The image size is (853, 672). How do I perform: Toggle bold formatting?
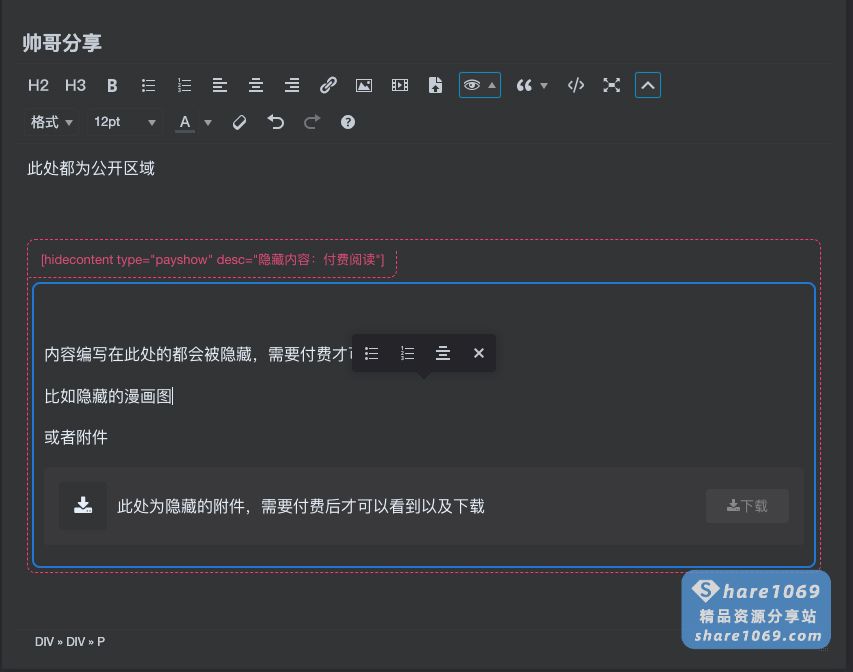click(x=112, y=85)
